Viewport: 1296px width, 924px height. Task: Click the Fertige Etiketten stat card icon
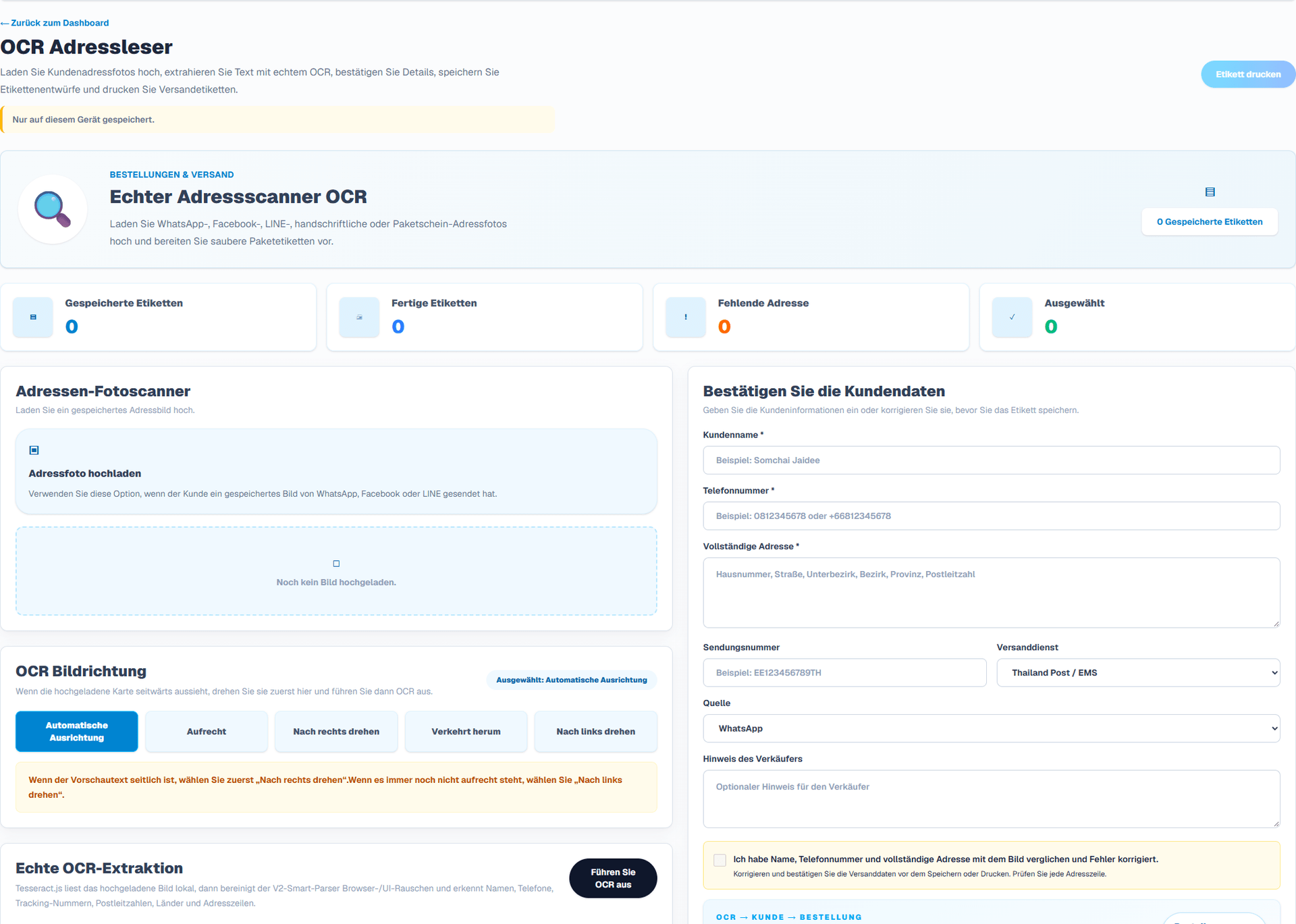click(x=359, y=317)
